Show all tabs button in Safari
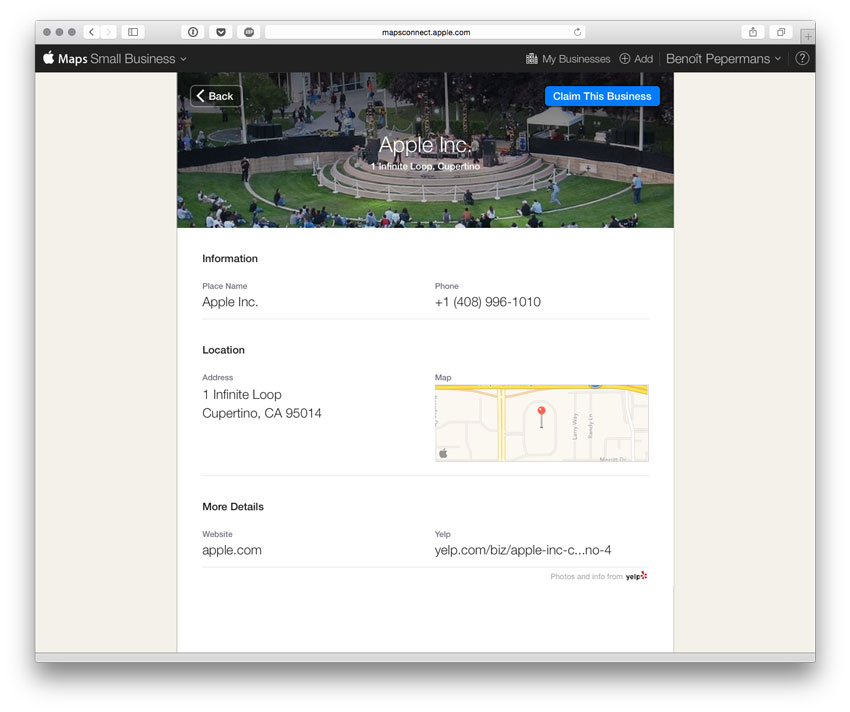This screenshot has height=712, width=850. [781, 32]
